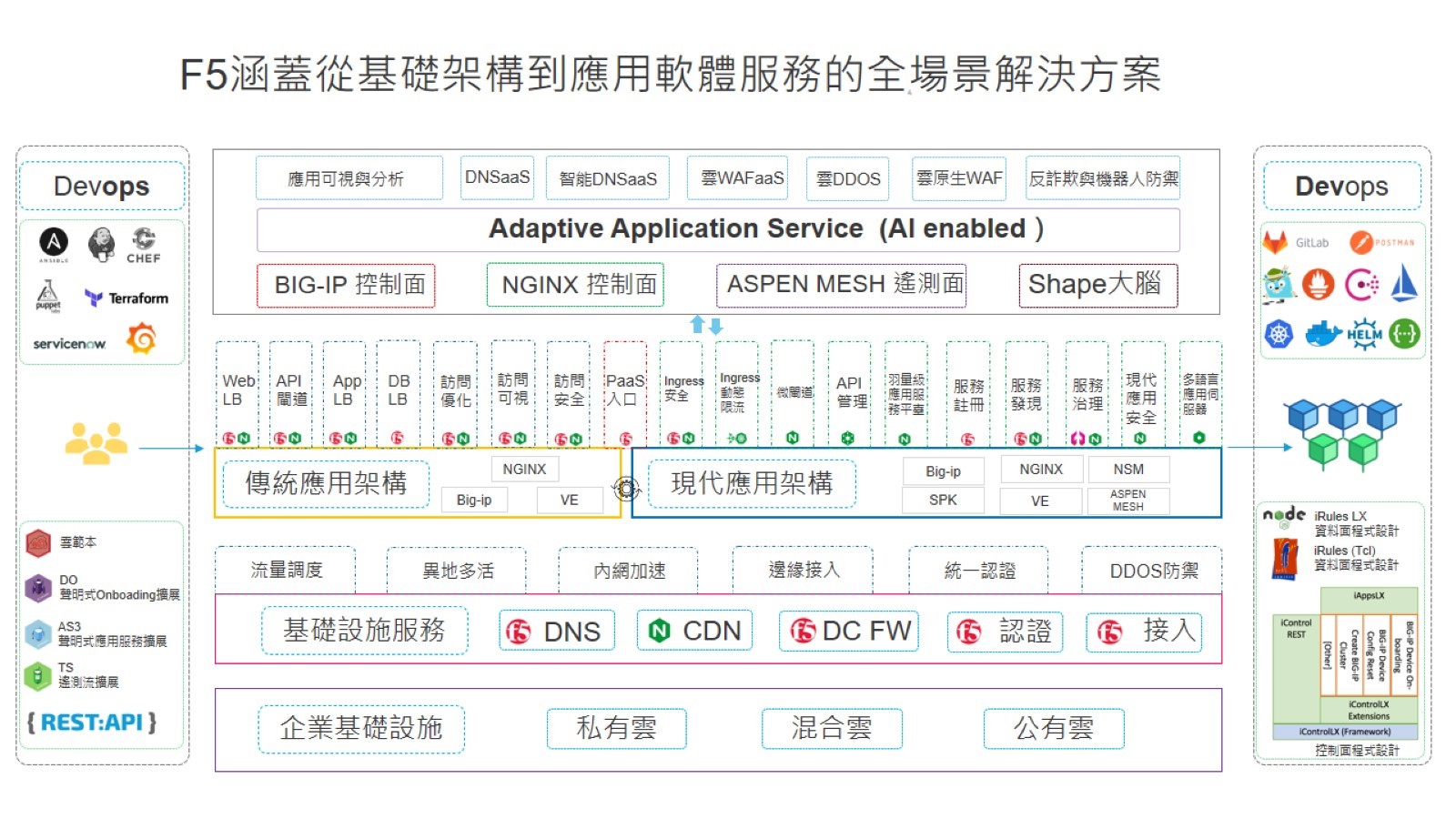Screen dimensions: 1456x819
Task: Click the CDN box with NGINX logo
Action: coord(695,631)
